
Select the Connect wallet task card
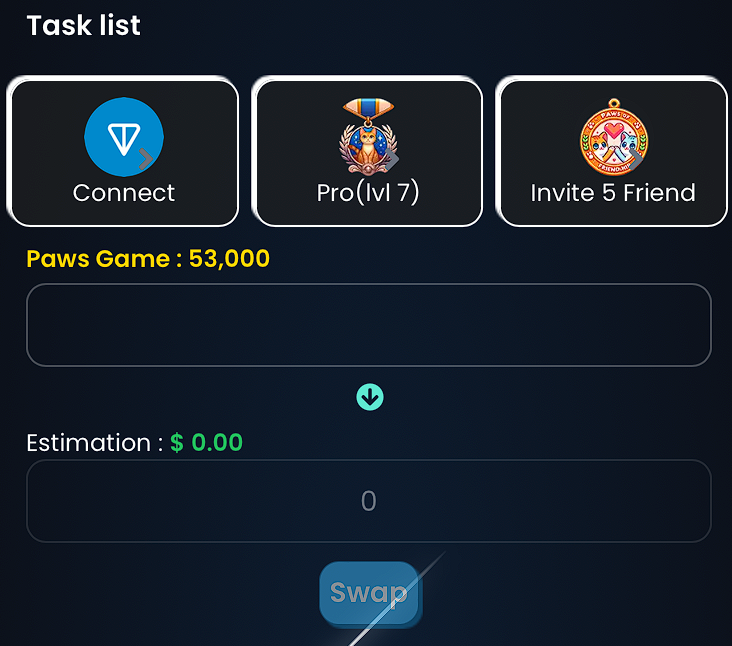pyautogui.click(x=125, y=153)
